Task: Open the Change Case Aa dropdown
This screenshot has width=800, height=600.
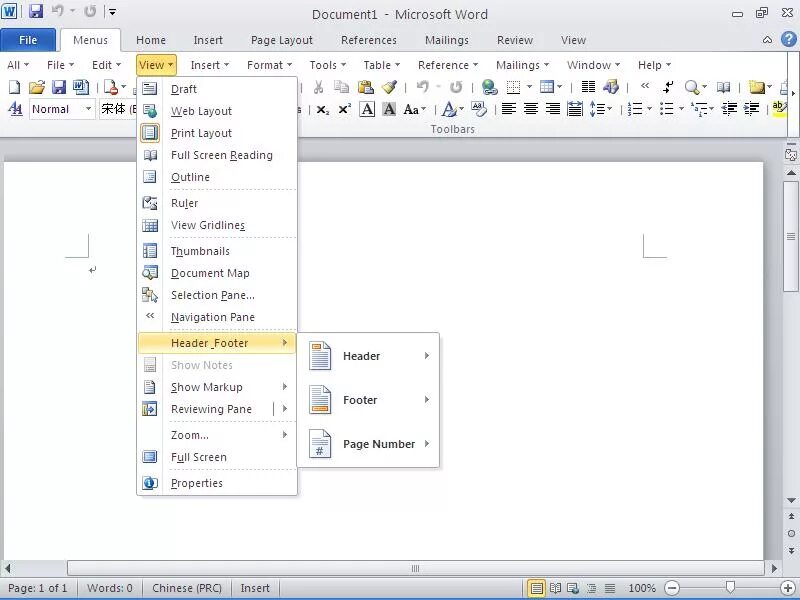Action: [x=414, y=109]
